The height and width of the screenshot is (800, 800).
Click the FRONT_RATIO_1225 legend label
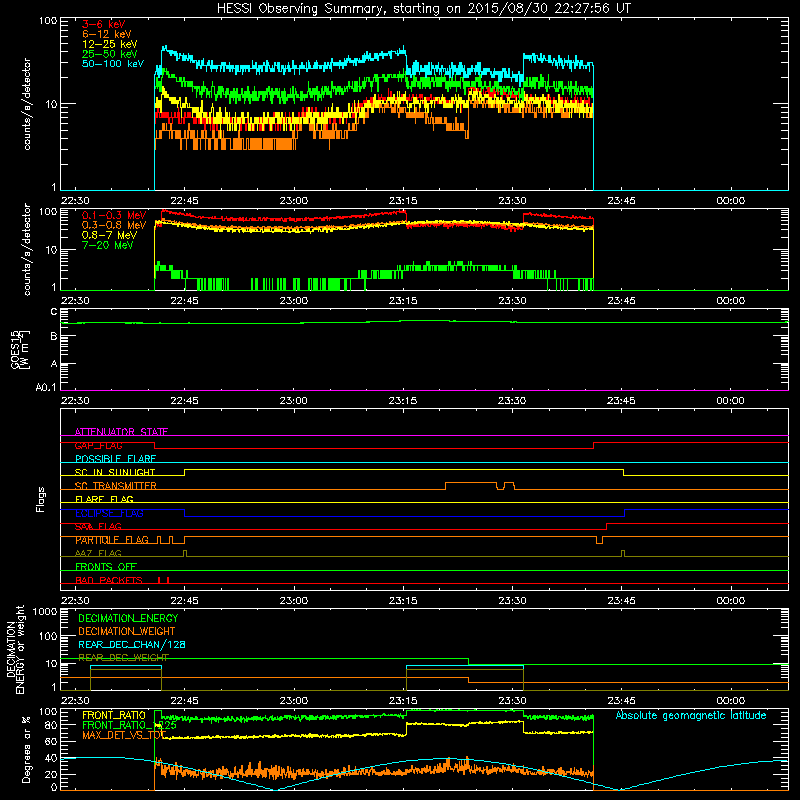click(x=129, y=725)
